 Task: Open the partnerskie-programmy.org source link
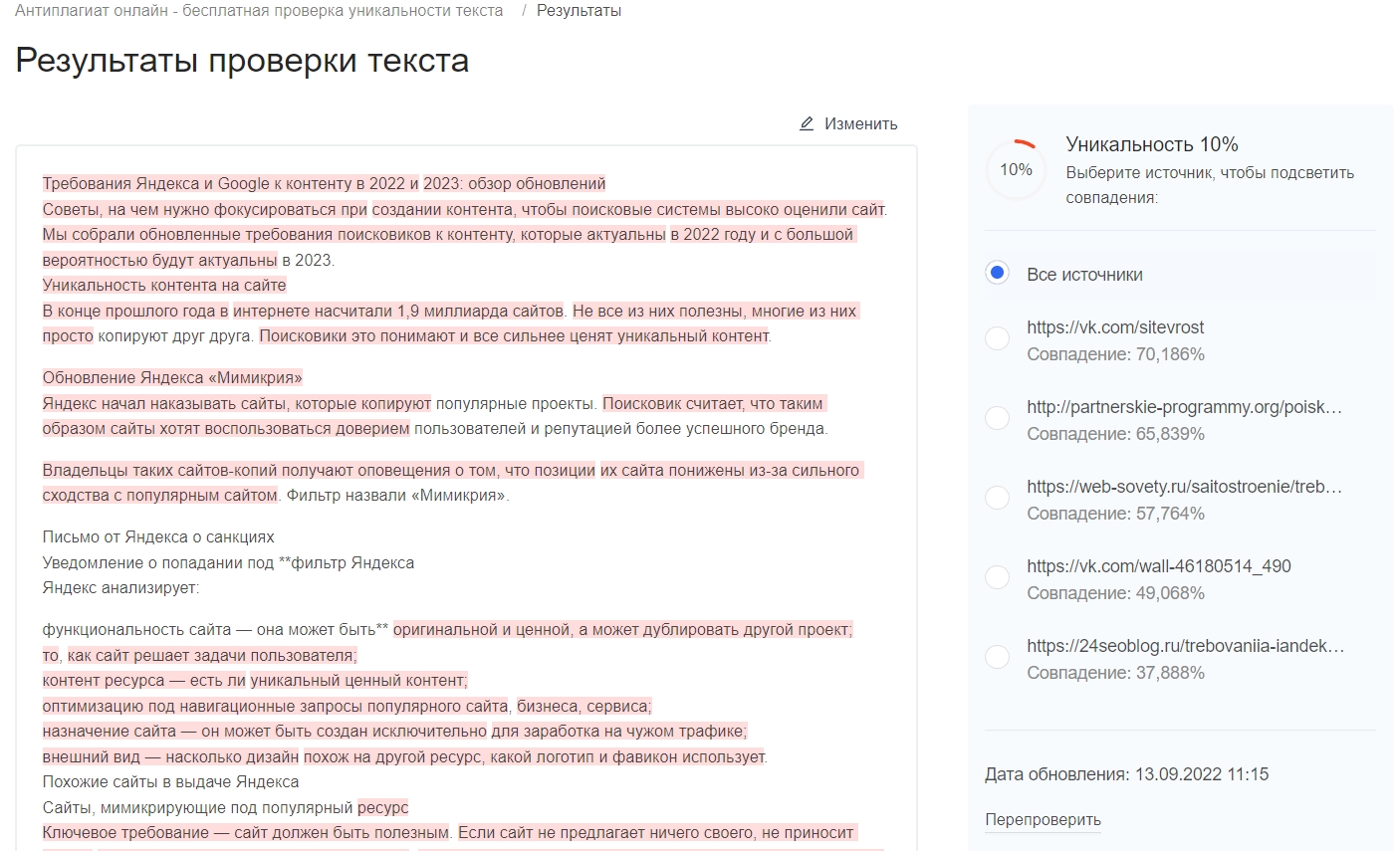tap(1185, 407)
